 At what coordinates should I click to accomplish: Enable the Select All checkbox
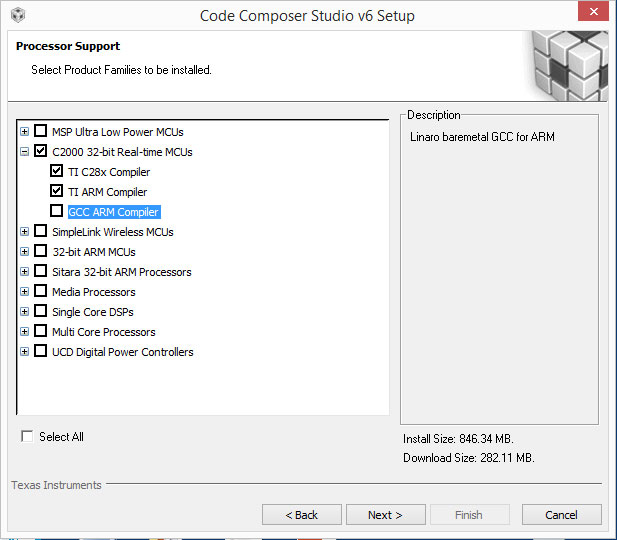27,436
